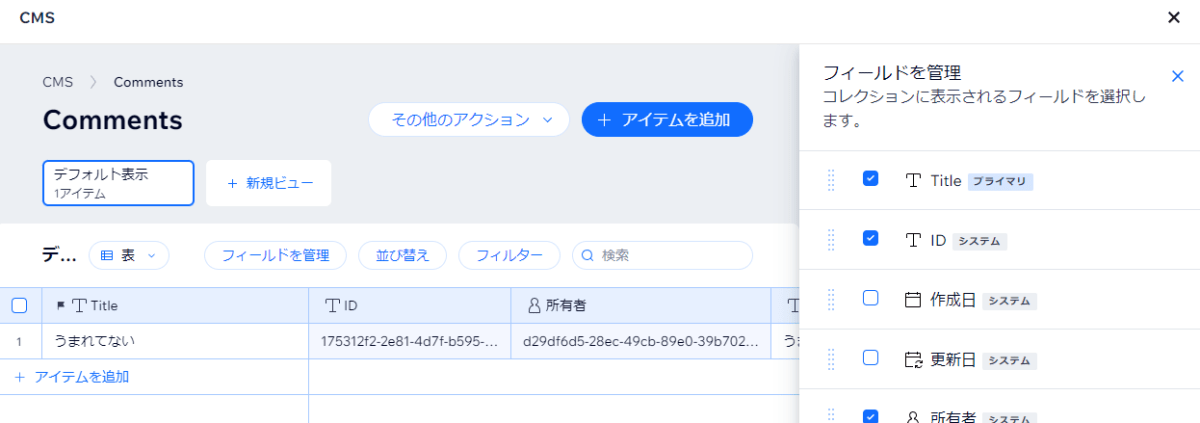Enable the 更新日 field checkbox

(x=870, y=357)
